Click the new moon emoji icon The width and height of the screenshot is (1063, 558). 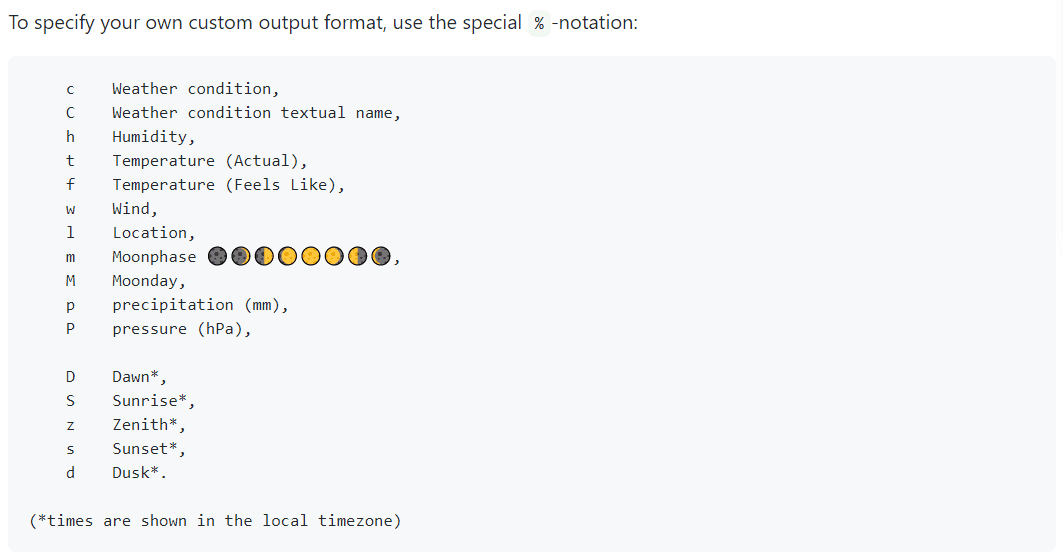pyautogui.click(x=217, y=257)
